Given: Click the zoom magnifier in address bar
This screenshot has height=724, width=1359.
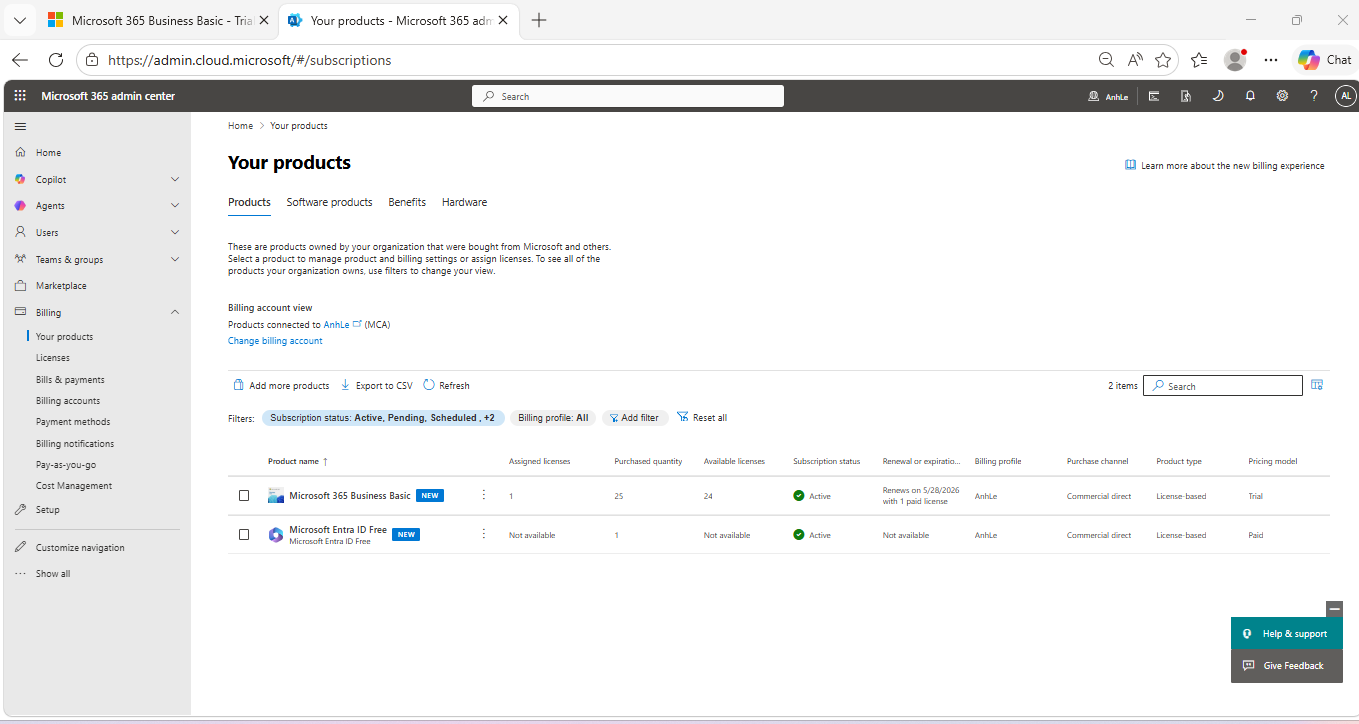Looking at the screenshot, I should tap(1106, 60).
